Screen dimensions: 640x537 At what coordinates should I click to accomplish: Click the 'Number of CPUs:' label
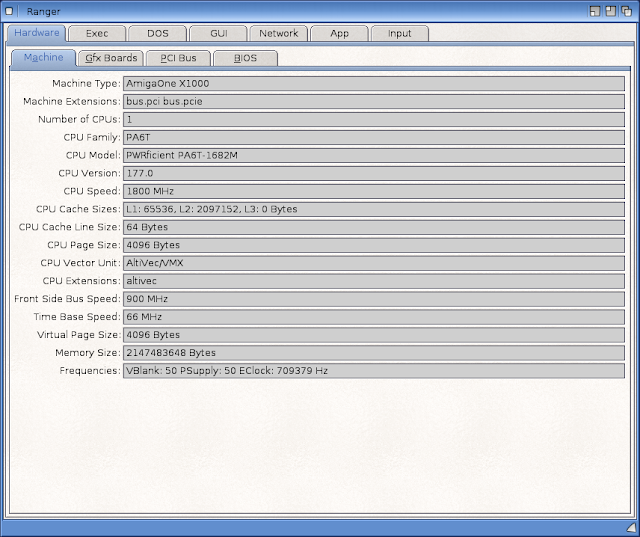[80, 120]
